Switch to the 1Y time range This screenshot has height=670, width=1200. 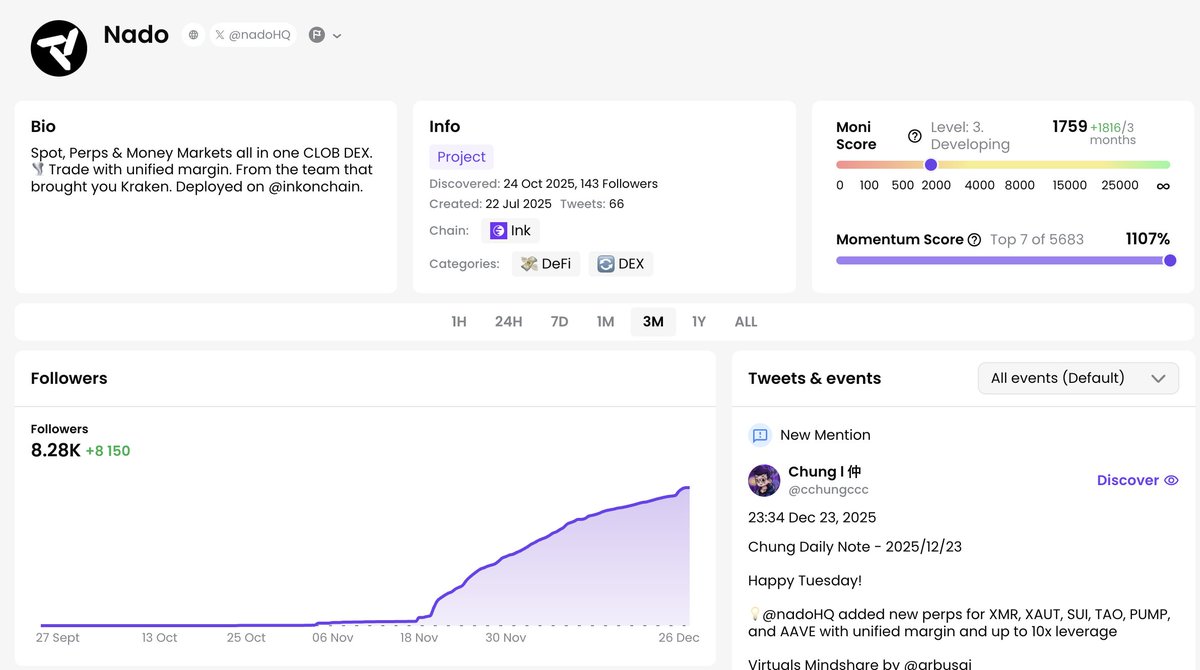[699, 322]
